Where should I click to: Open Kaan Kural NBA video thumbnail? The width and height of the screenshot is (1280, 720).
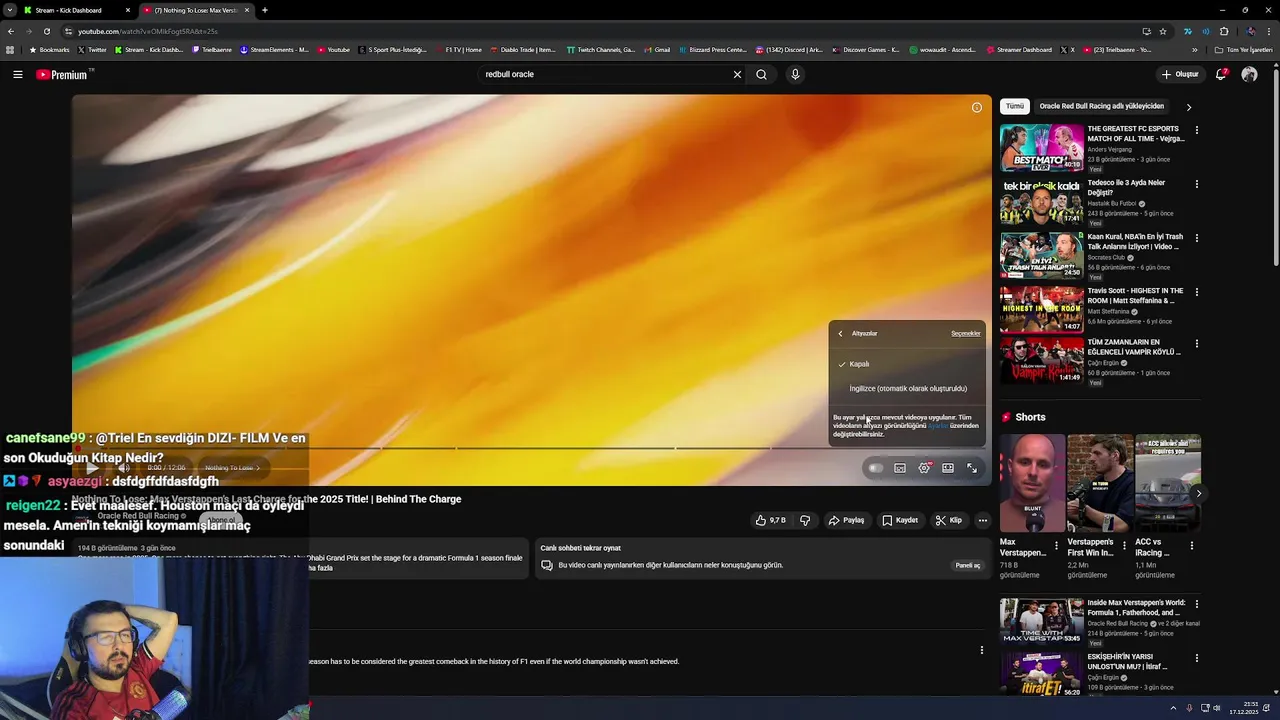[x=1041, y=255]
